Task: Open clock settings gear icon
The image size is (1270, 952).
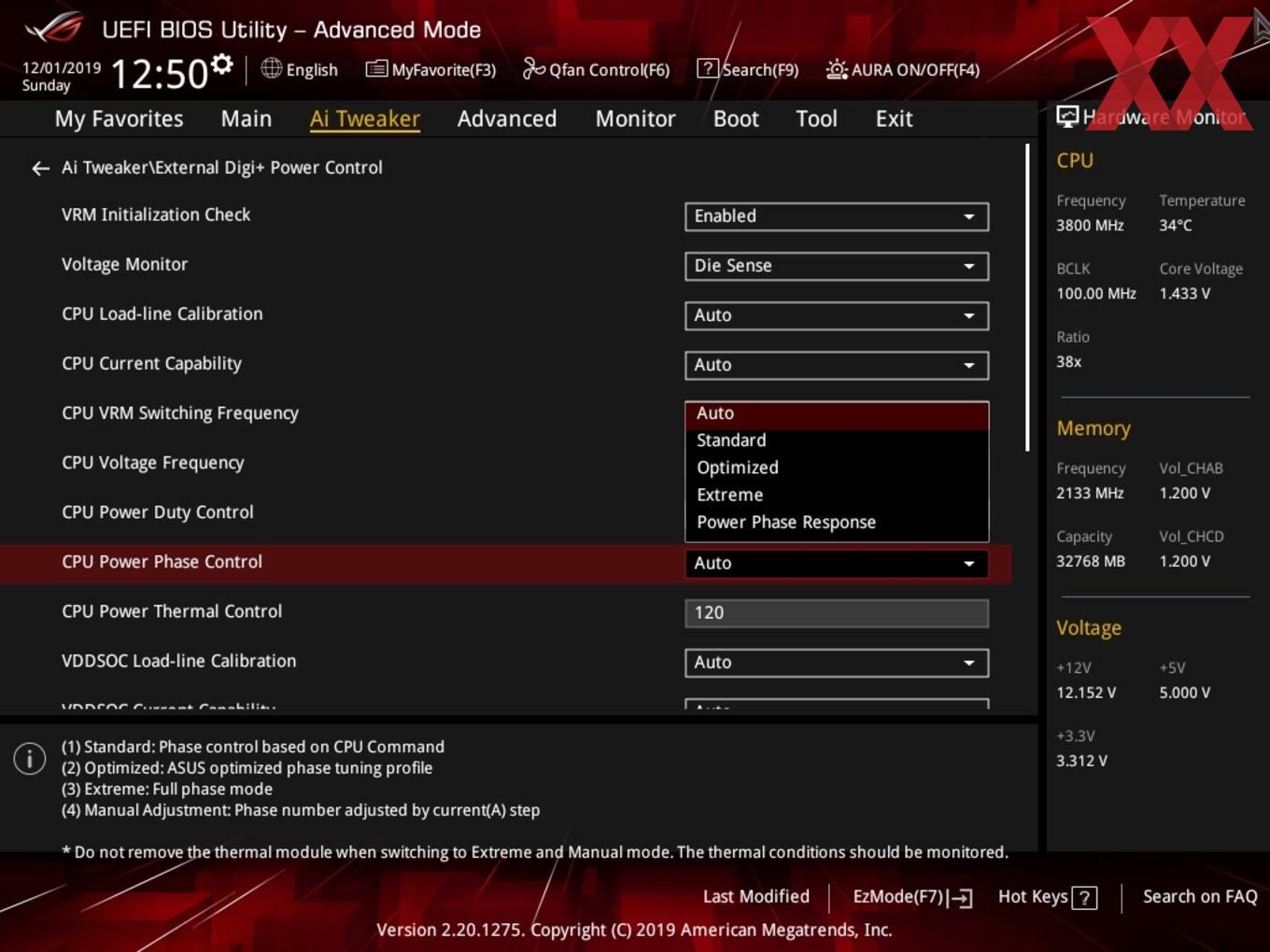Action: click(221, 64)
